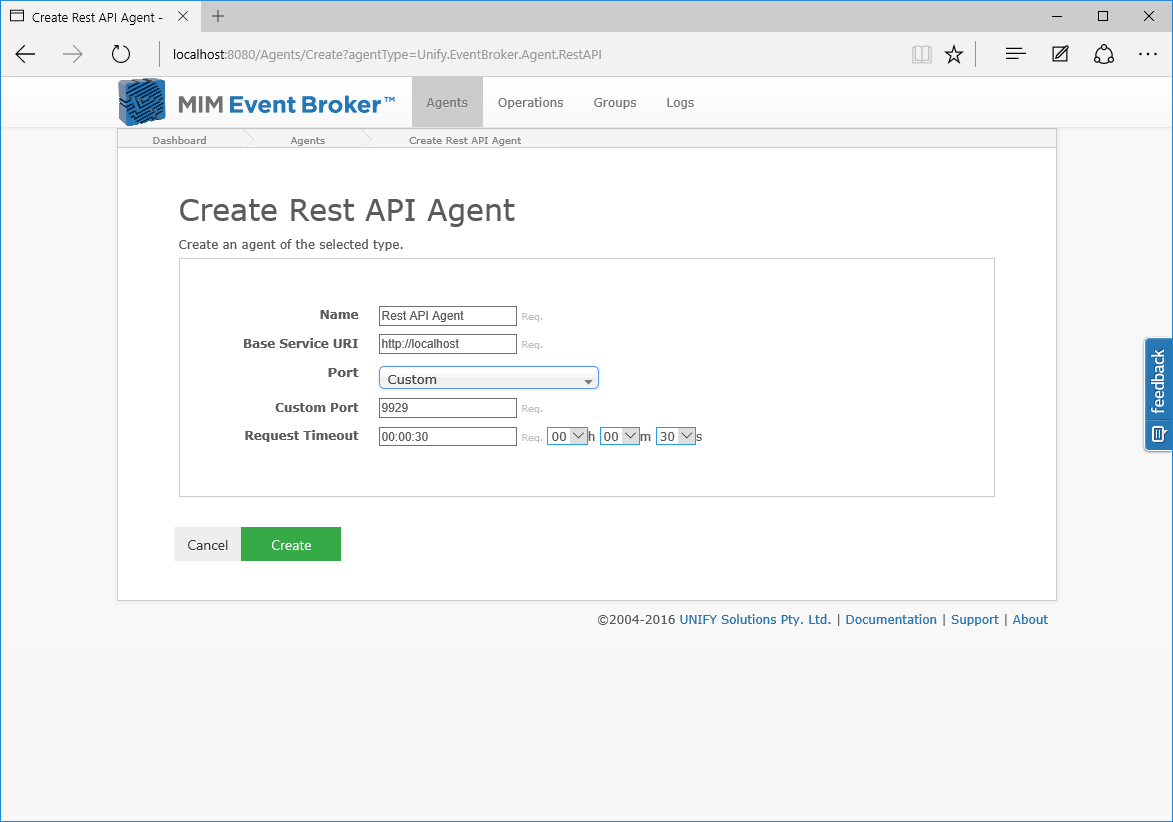Click the 'Base Service URI' label

301,343
